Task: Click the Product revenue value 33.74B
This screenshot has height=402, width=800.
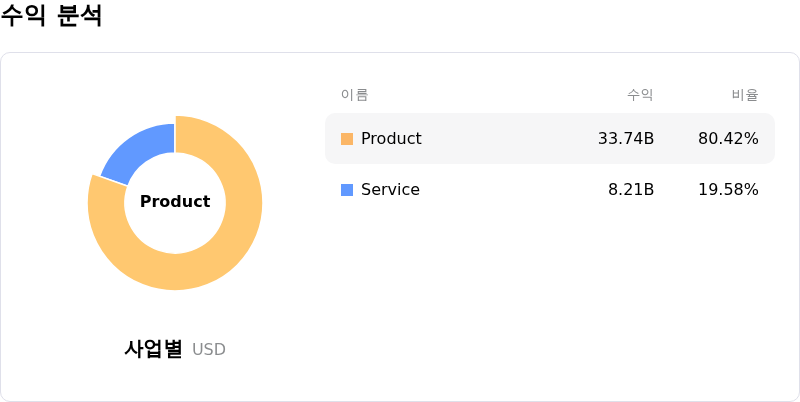Action: [x=625, y=139]
